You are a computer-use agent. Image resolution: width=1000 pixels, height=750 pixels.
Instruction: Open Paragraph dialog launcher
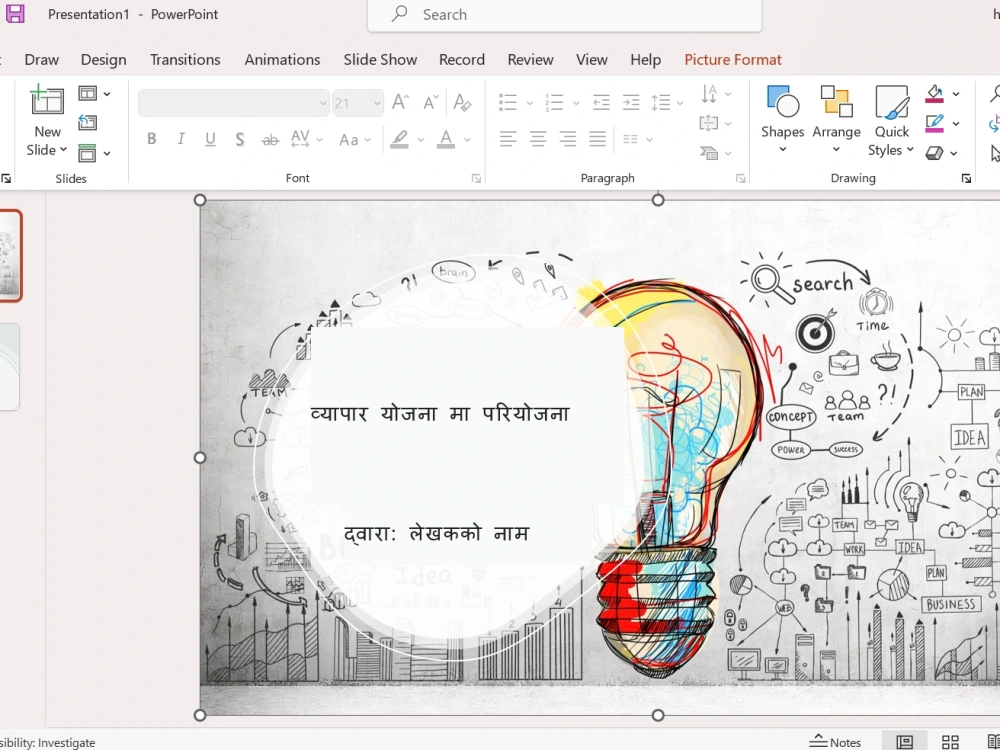tap(740, 179)
